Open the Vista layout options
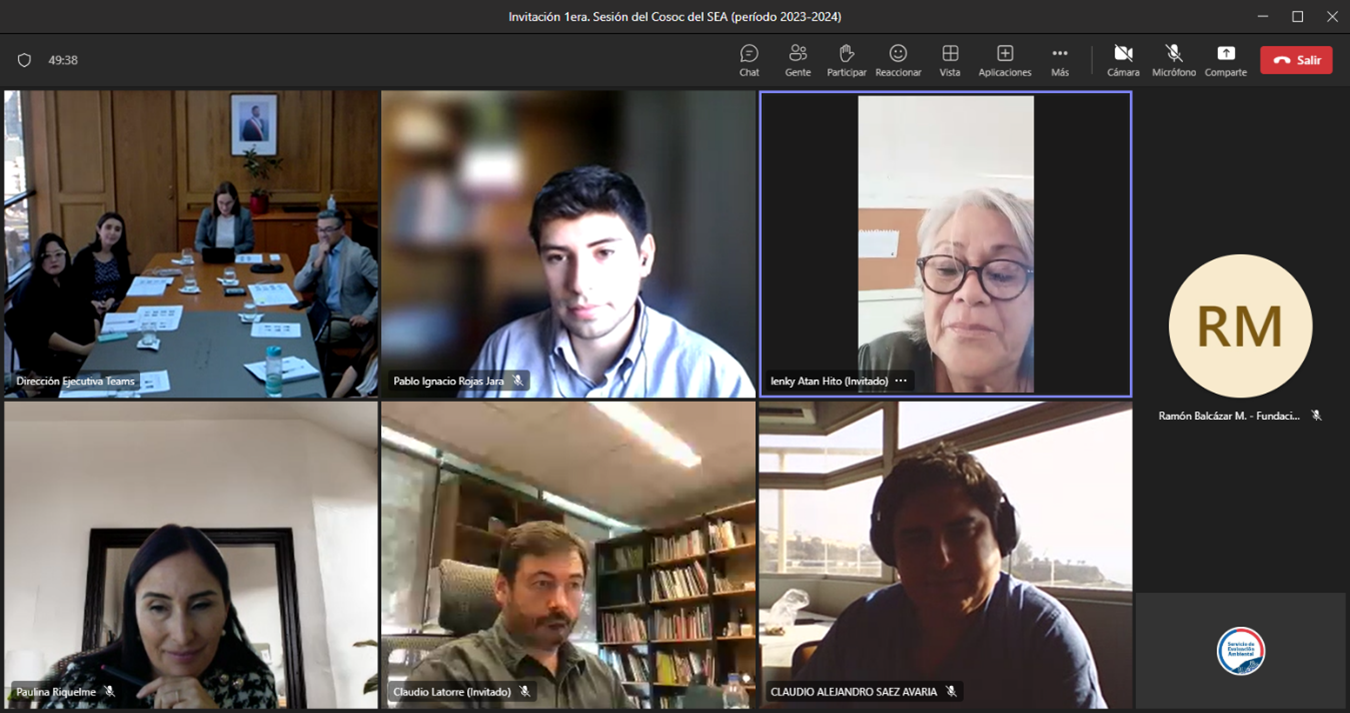Screen dimensions: 1350x713 click(x=950, y=60)
